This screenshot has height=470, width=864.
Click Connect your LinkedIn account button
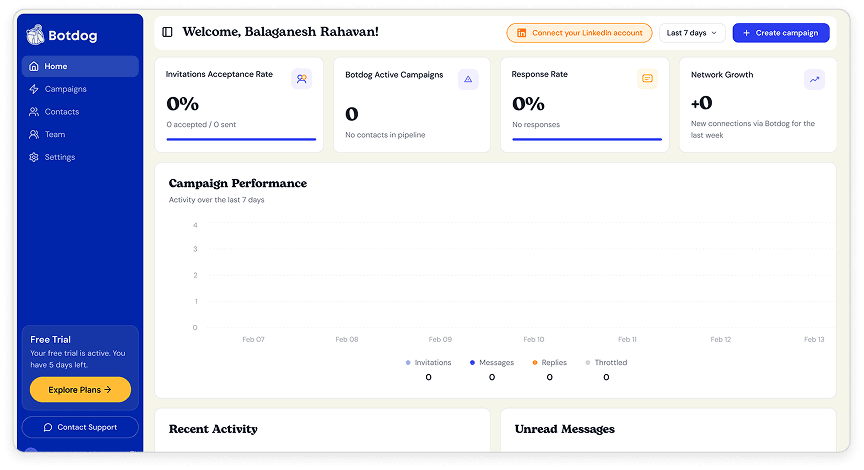579,33
